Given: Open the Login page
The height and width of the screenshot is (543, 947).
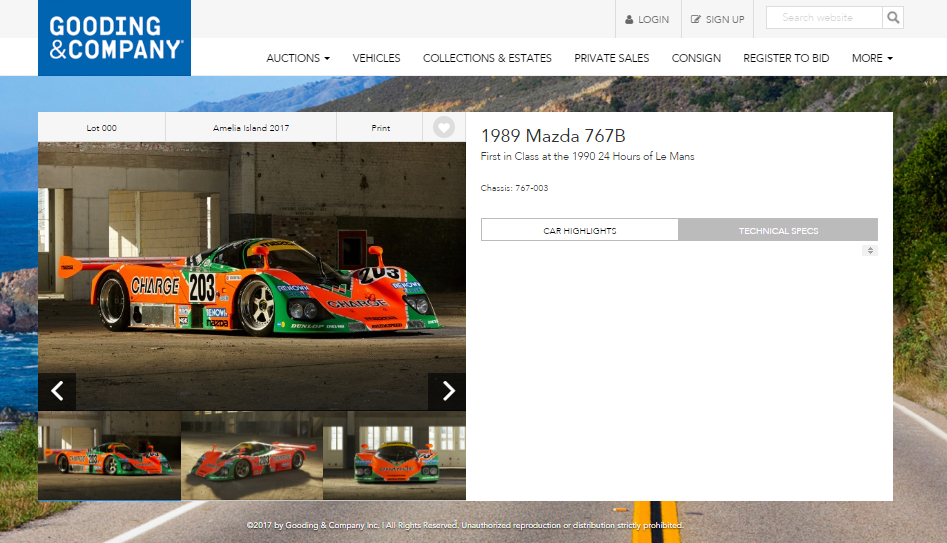Looking at the screenshot, I should pyautogui.click(x=646, y=19).
